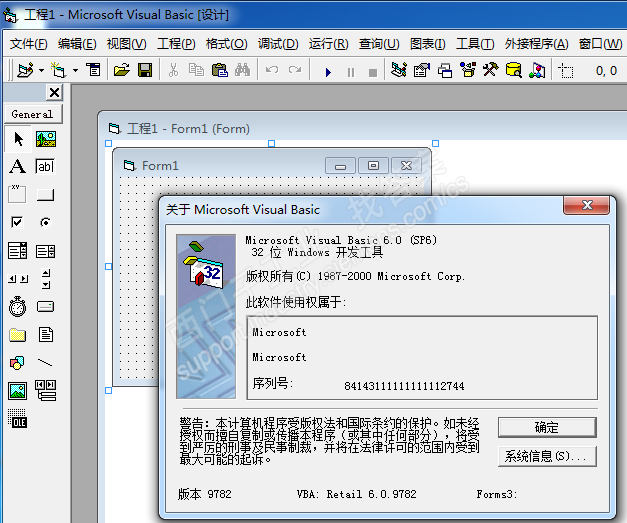Open the Properties Window icon
Screen dimensions: 627x523
pyautogui.click(x=421, y=70)
